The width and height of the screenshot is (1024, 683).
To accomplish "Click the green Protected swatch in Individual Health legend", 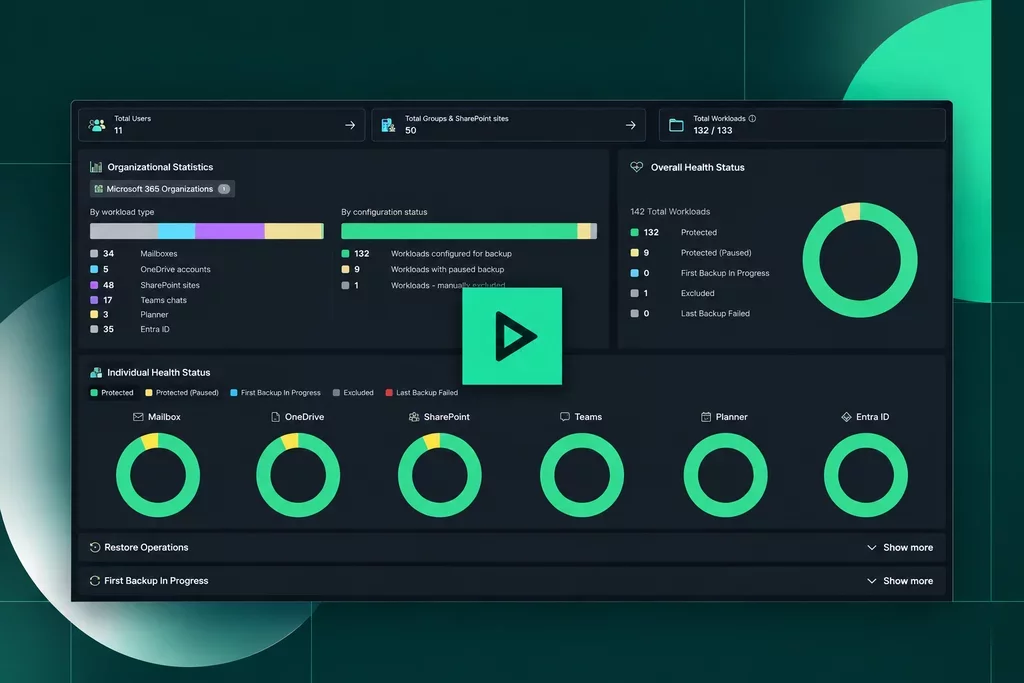I will [x=94, y=392].
